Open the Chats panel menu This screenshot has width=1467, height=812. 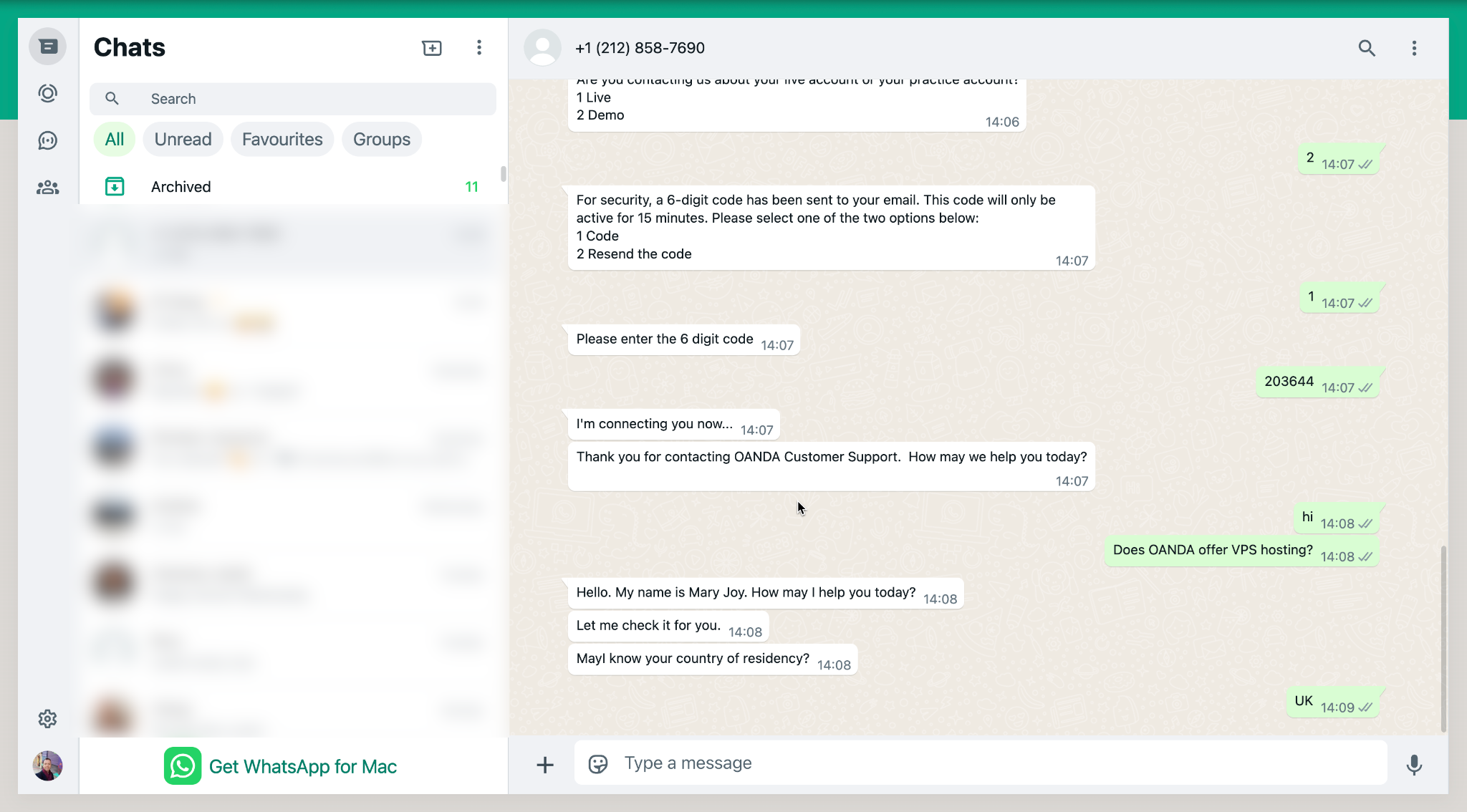[479, 48]
